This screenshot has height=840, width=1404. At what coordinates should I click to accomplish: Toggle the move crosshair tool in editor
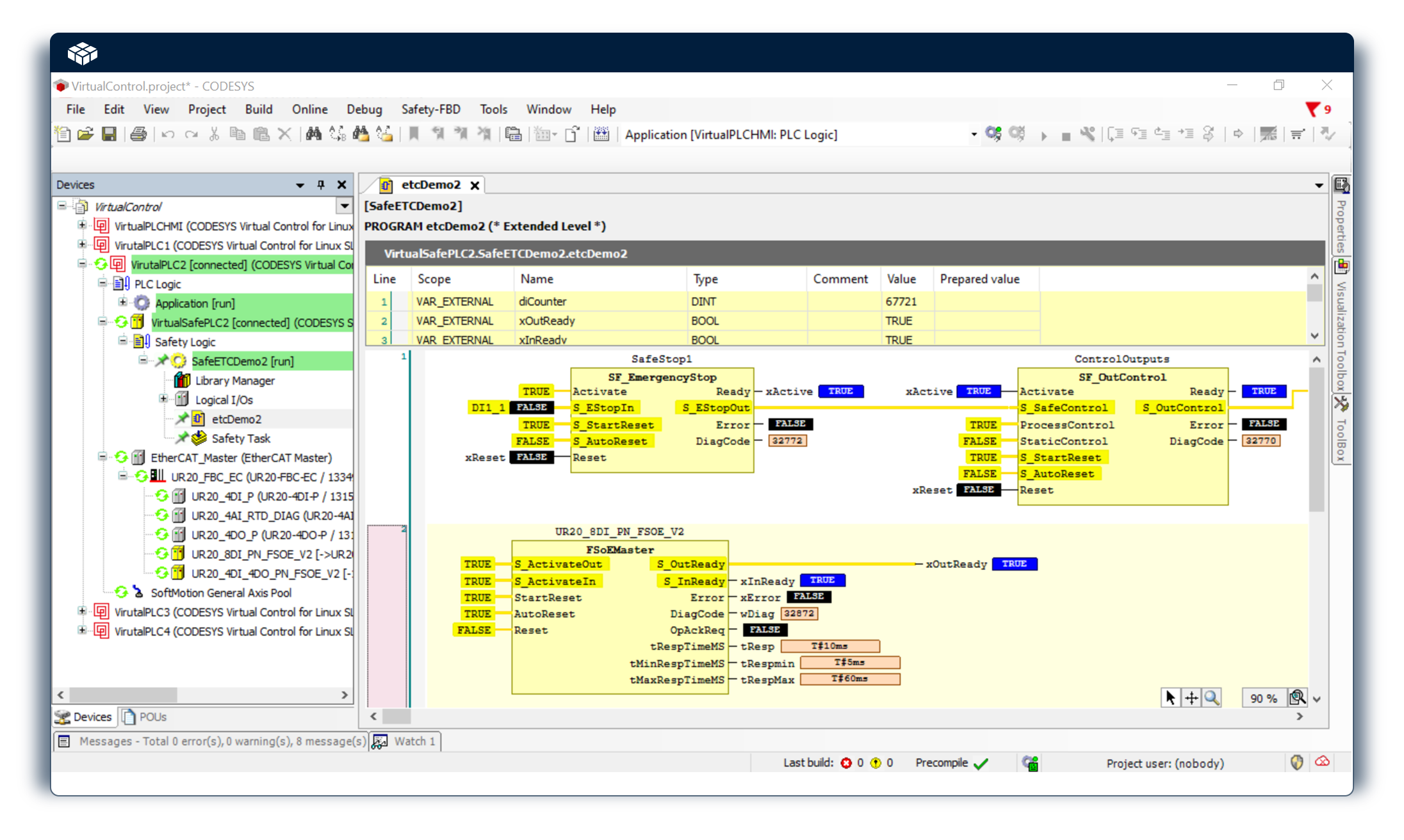(x=1191, y=698)
